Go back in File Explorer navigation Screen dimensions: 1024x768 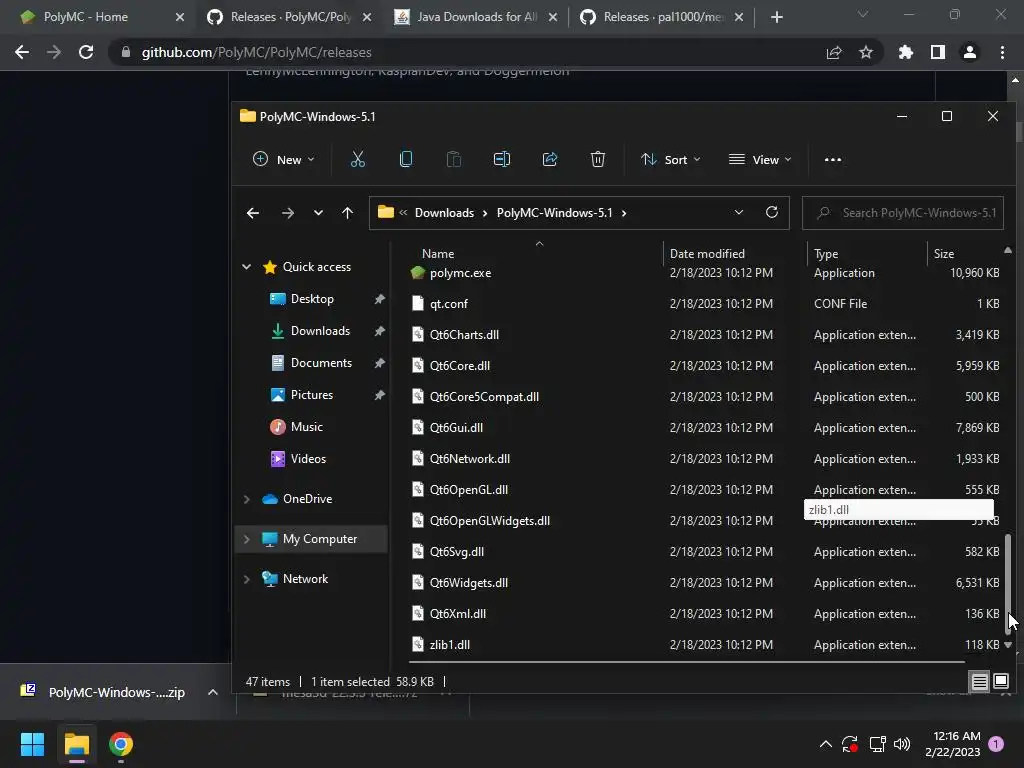point(253,213)
